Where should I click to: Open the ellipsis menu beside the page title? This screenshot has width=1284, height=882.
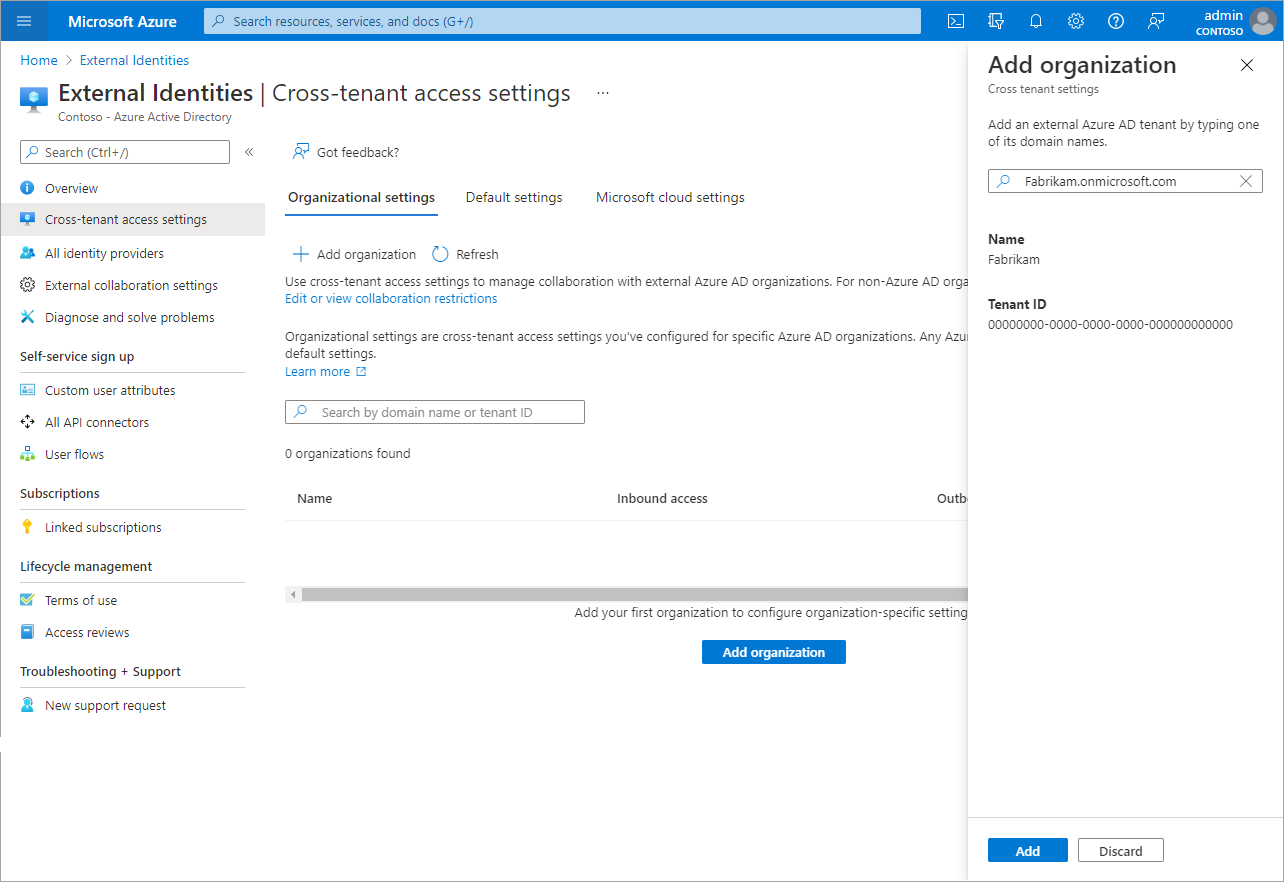point(602,91)
